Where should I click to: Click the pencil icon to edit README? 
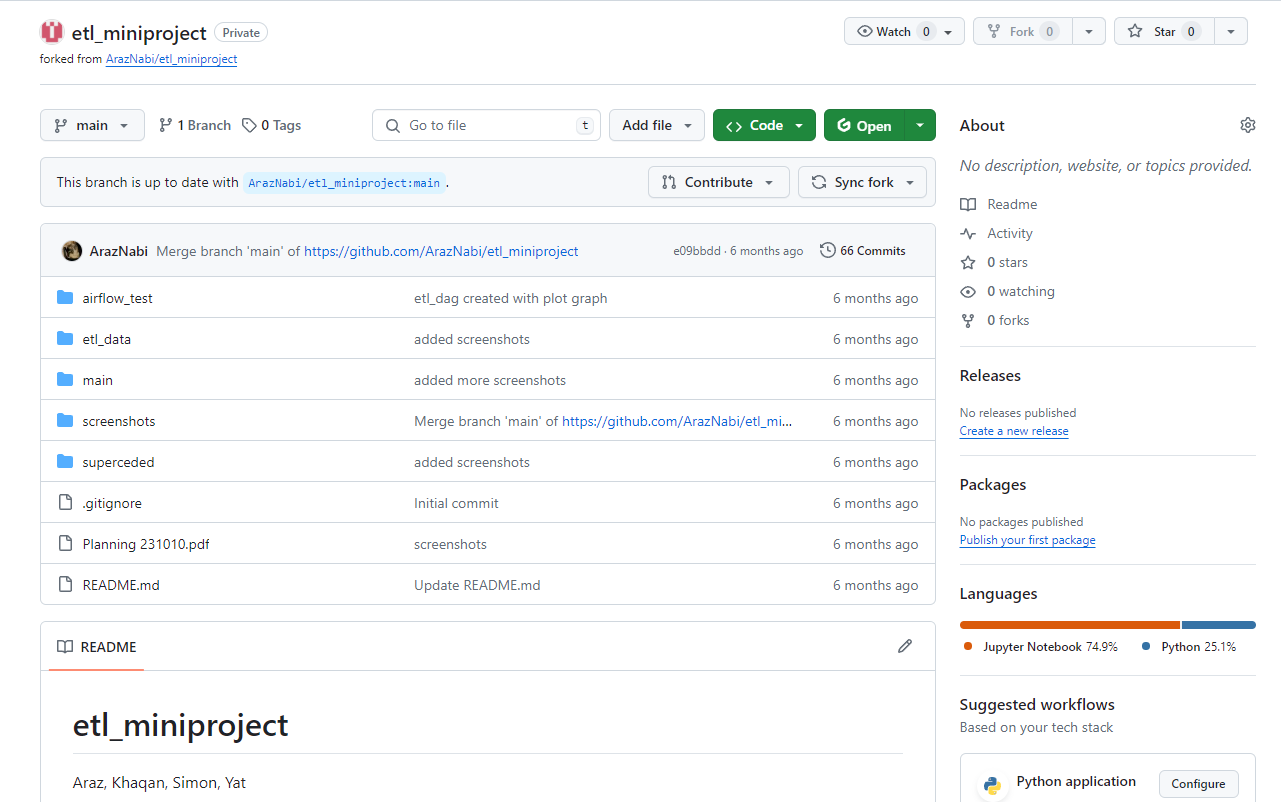pos(905,646)
